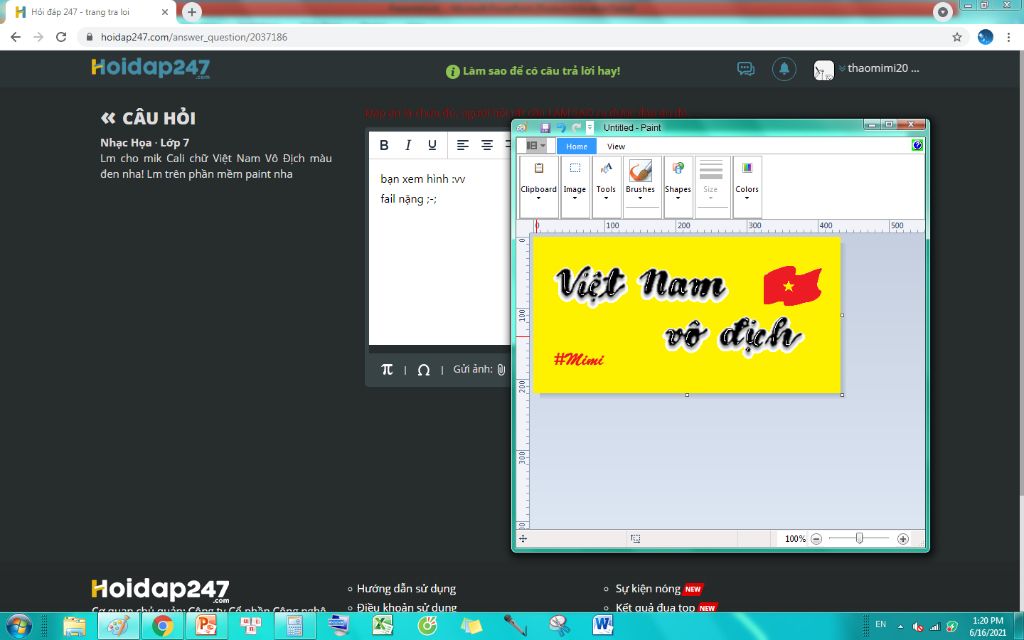
Task: Click the right-middle canvas resize handle
Action: [x=842, y=315]
